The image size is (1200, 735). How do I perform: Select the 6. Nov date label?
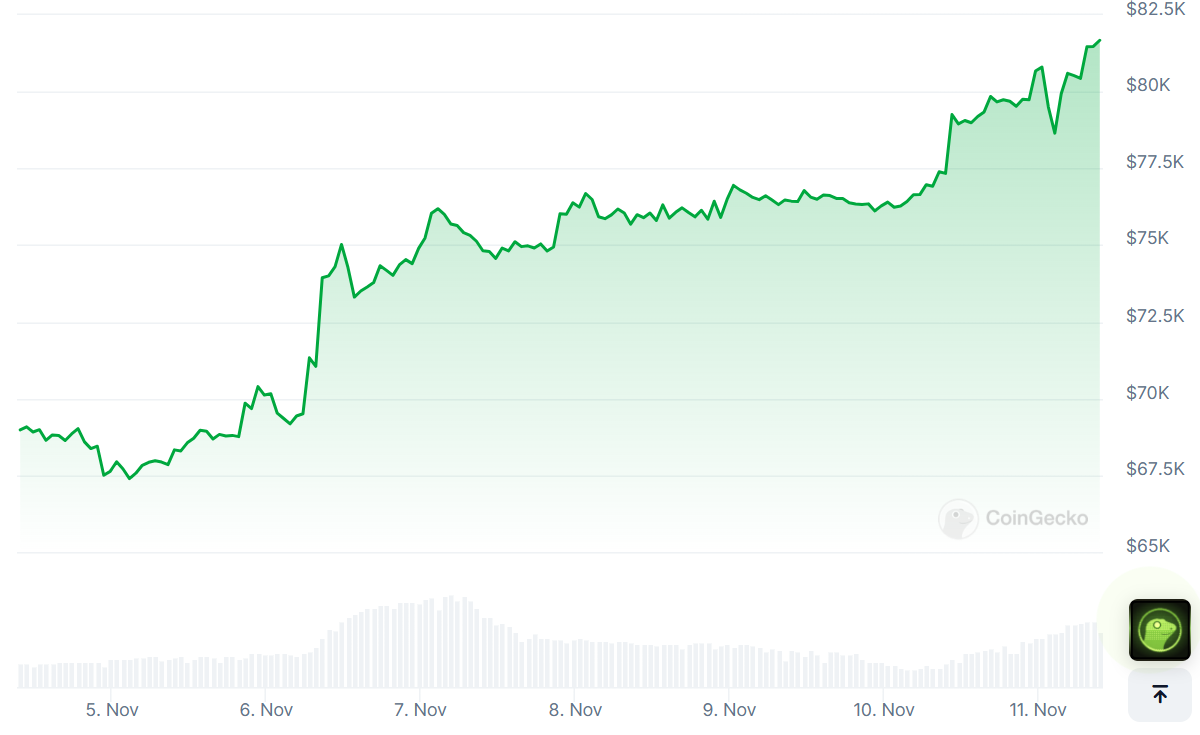[266, 710]
